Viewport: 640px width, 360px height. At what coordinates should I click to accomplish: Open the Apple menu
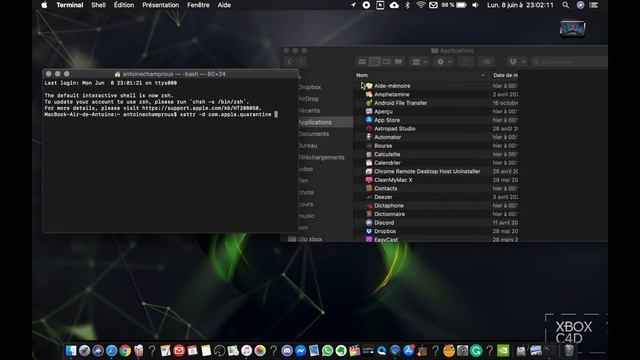[x=44, y=5]
